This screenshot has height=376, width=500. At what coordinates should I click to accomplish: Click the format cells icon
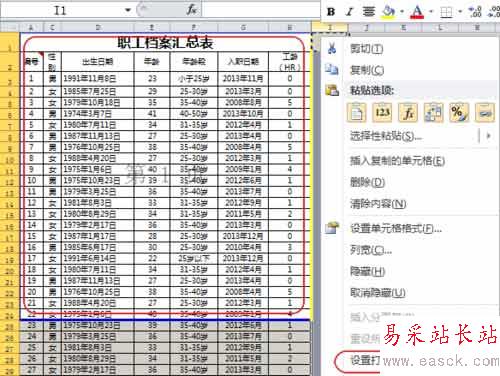(x=332, y=228)
